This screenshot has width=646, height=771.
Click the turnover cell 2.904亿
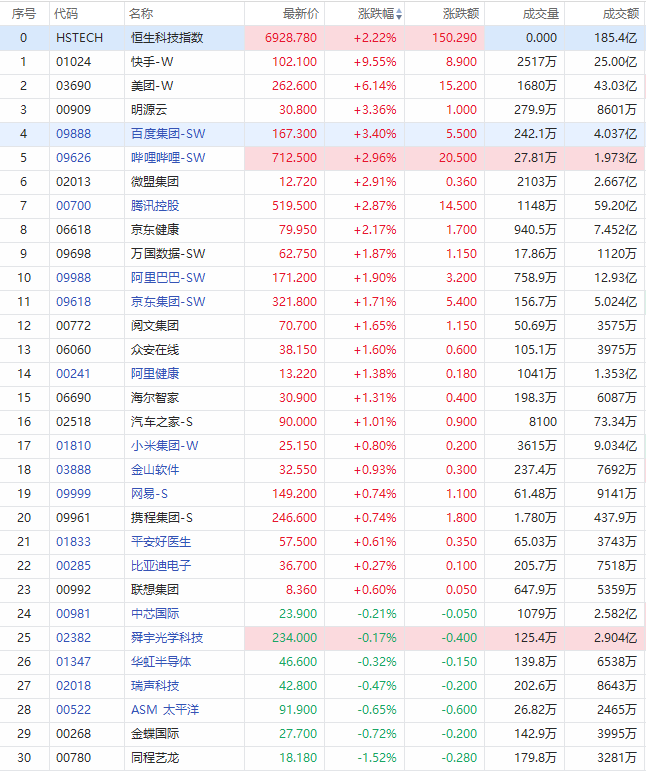click(616, 638)
